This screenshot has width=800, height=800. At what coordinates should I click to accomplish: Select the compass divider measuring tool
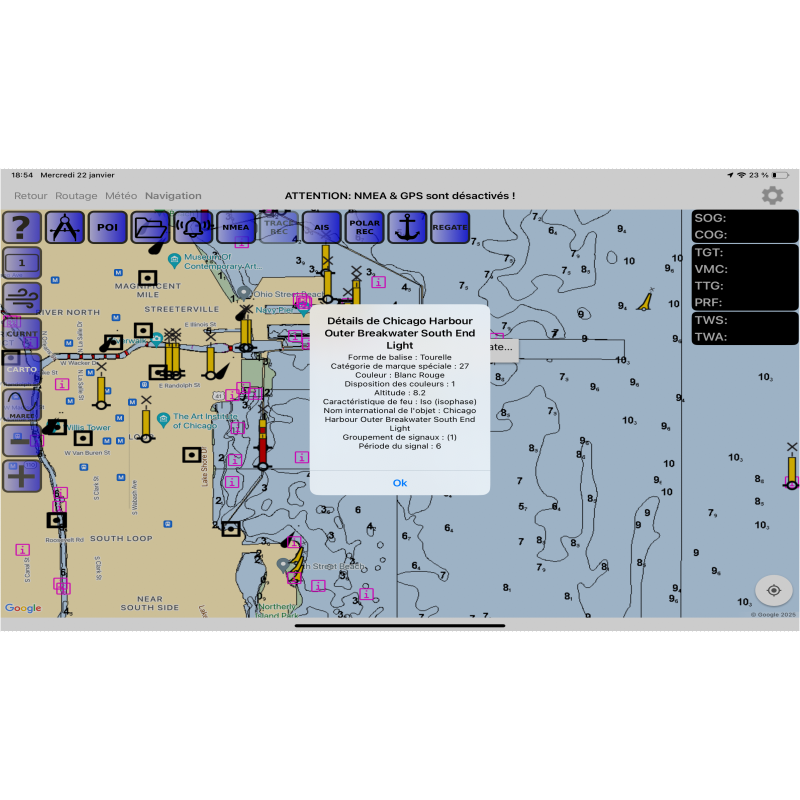65,228
